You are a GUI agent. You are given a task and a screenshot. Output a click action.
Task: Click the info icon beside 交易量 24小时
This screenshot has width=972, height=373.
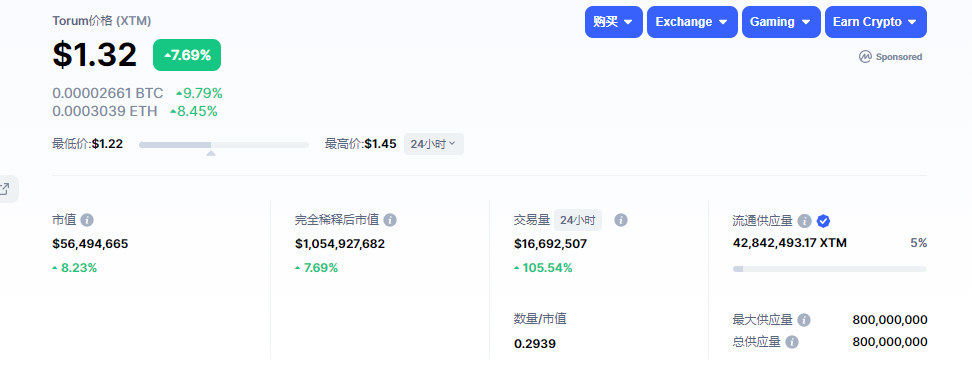point(621,220)
